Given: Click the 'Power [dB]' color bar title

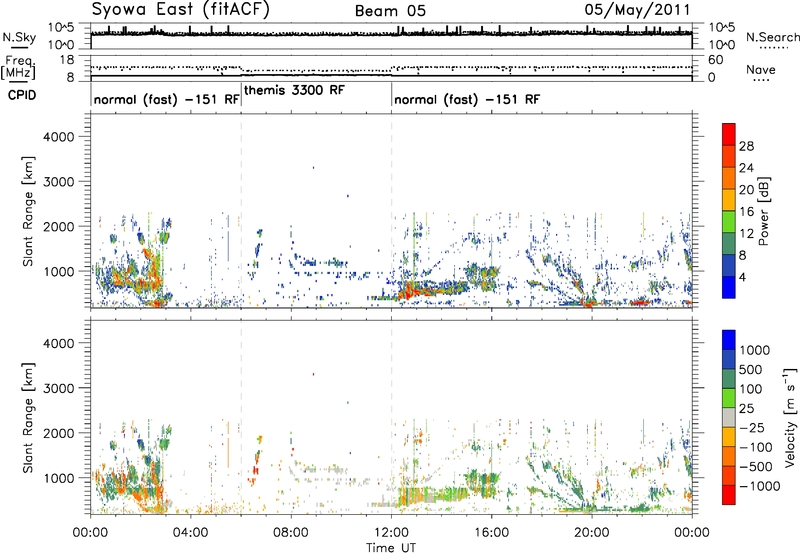Looking at the screenshot, I should click(x=764, y=211).
